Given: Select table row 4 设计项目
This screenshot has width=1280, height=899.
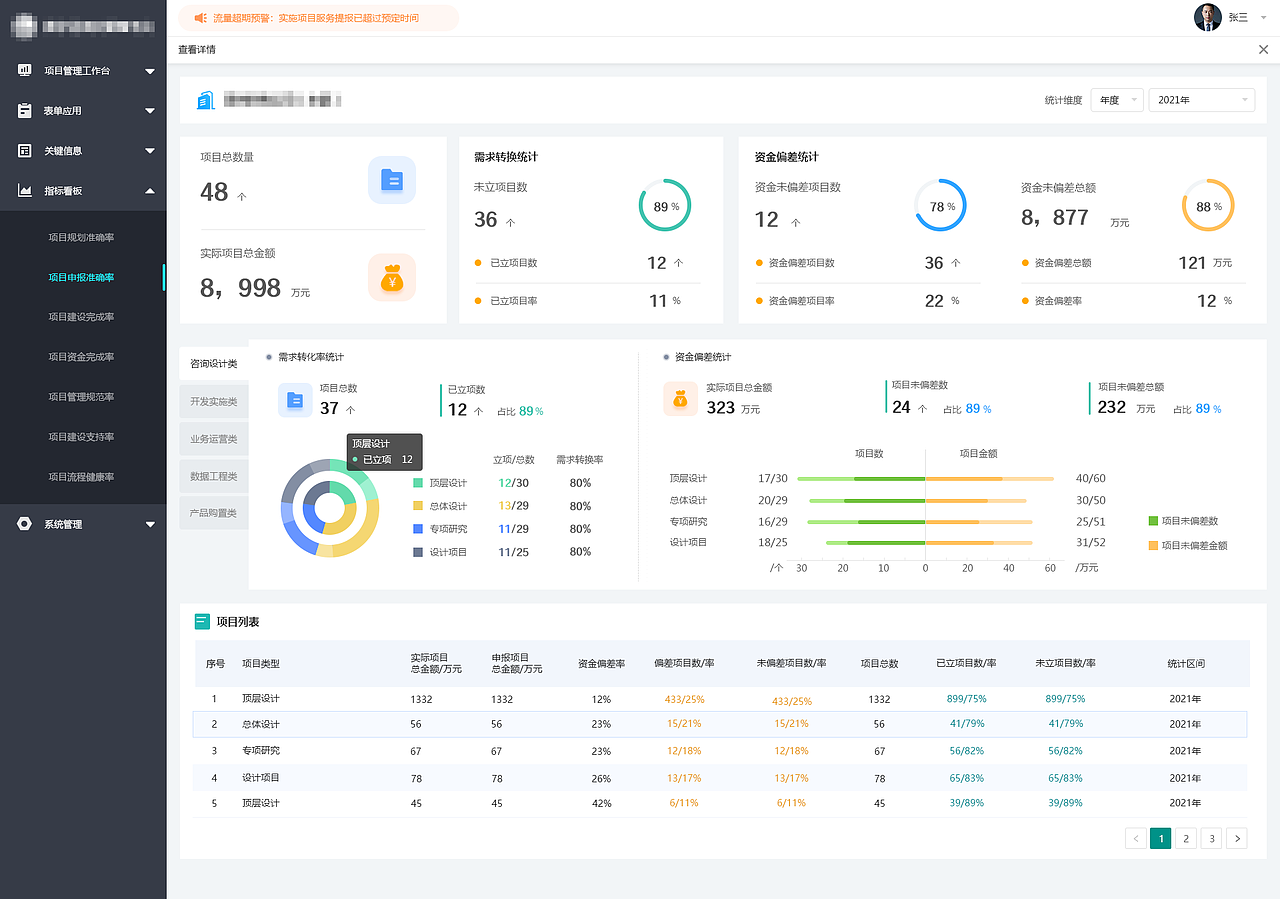Looking at the screenshot, I should (x=720, y=778).
